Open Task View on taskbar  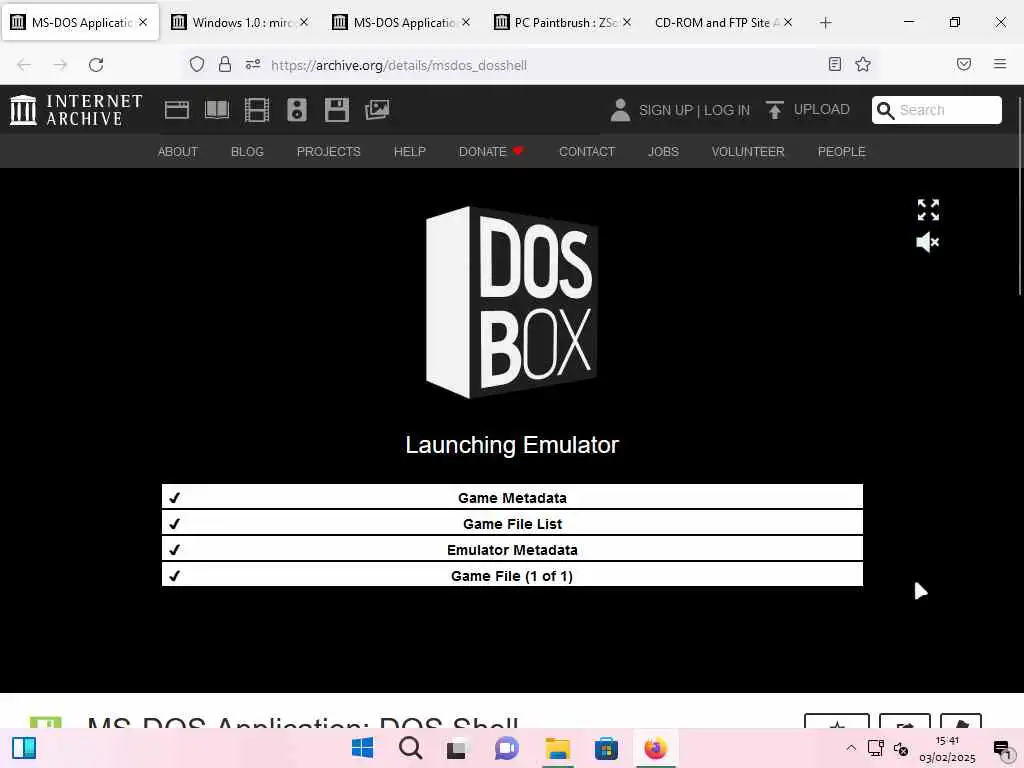(458, 748)
